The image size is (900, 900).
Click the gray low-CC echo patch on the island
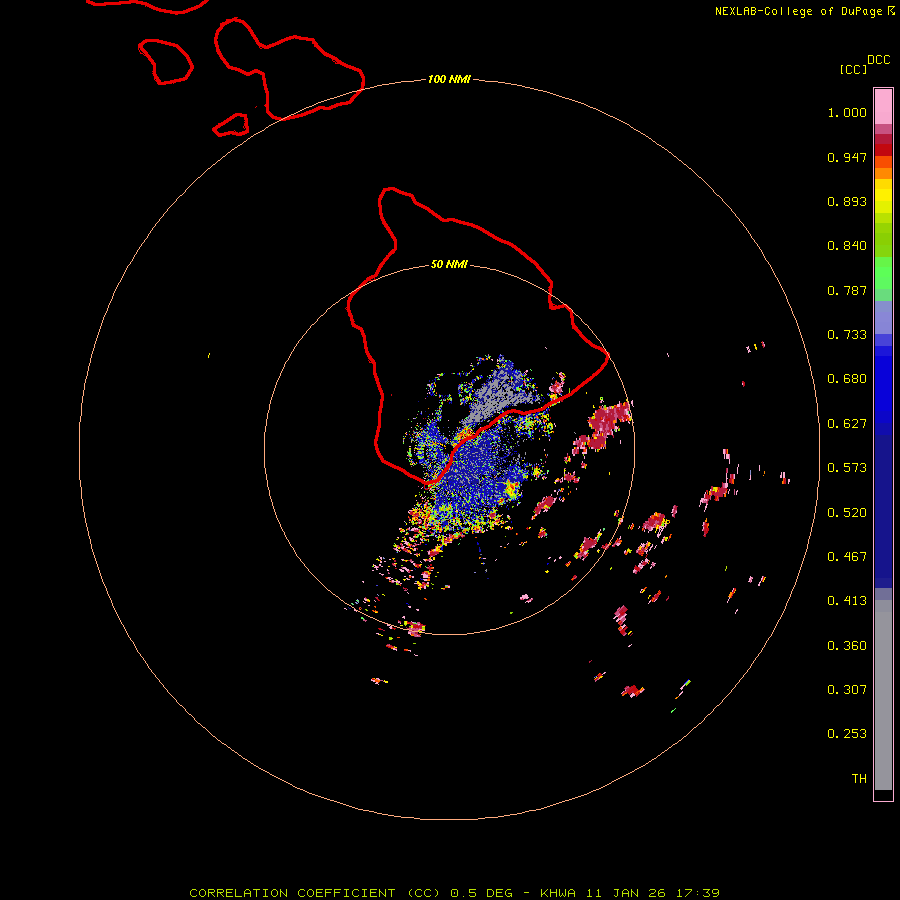494,393
